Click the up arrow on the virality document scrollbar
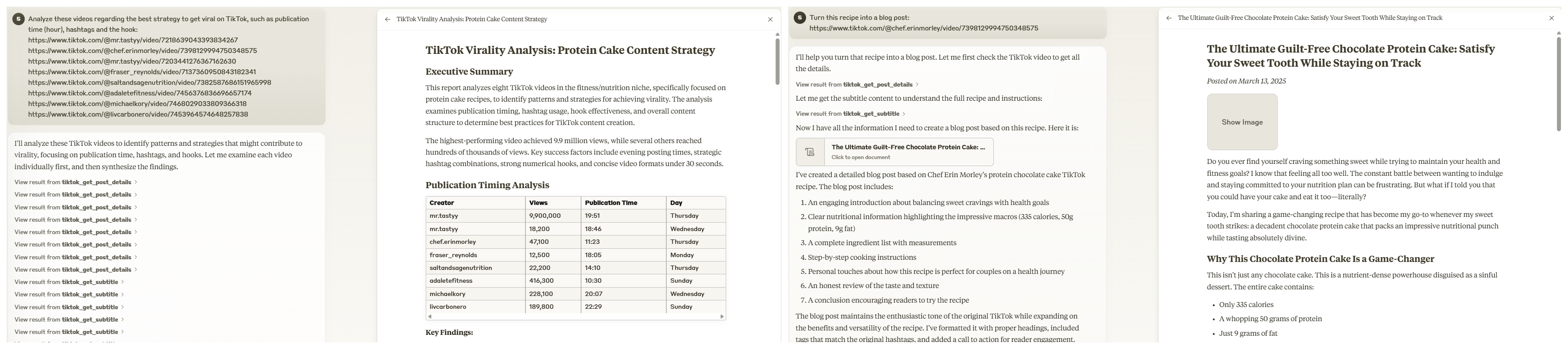Image resolution: width=1568 pixels, height=349 pixels. (776, 35)
